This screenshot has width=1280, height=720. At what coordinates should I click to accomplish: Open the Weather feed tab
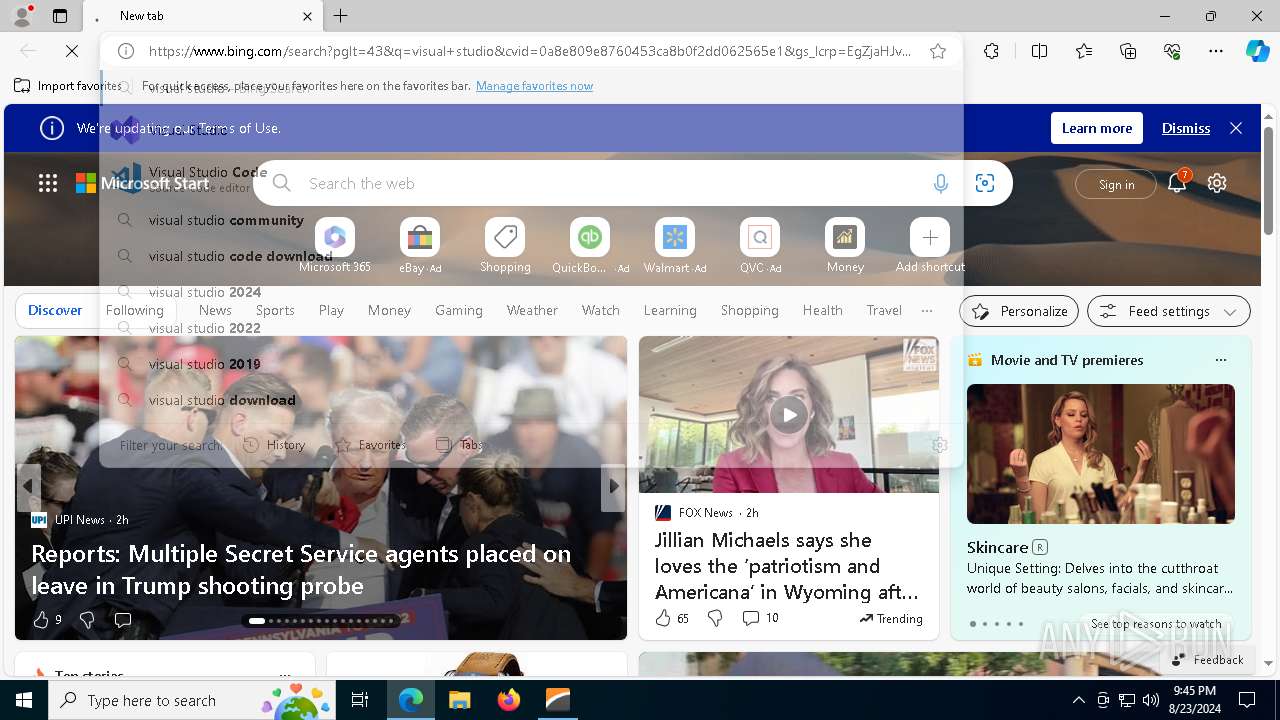pyautogui.click(x=532, y=310)
